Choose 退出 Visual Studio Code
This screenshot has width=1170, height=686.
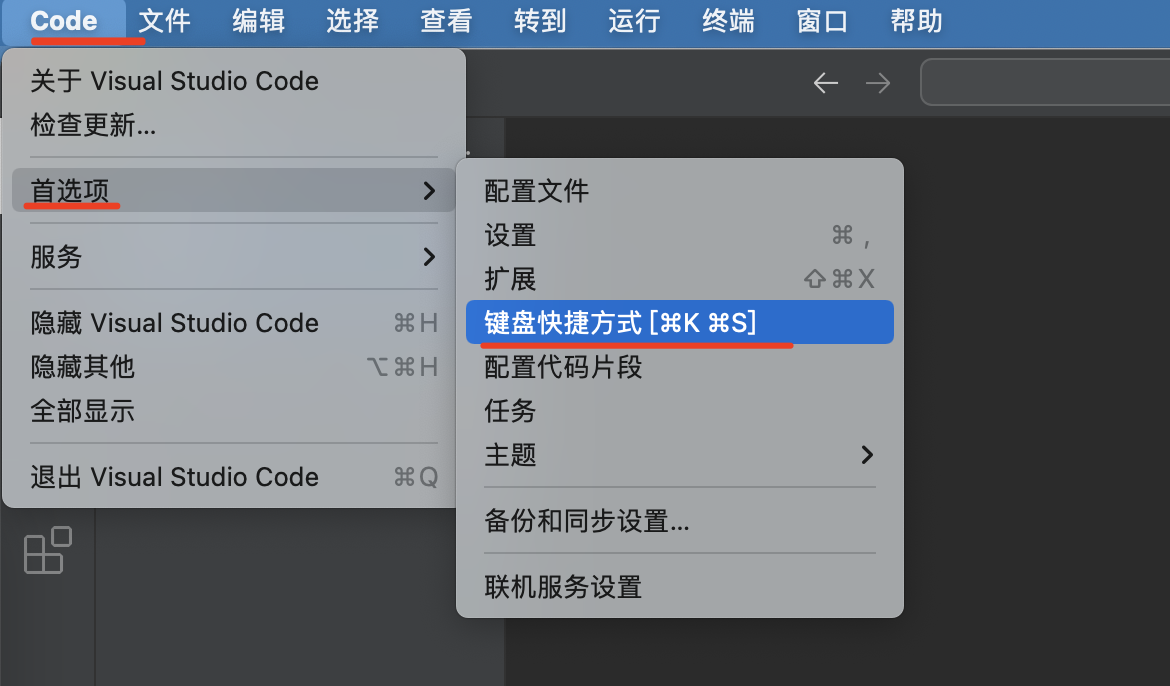click(x=234, y=476)
